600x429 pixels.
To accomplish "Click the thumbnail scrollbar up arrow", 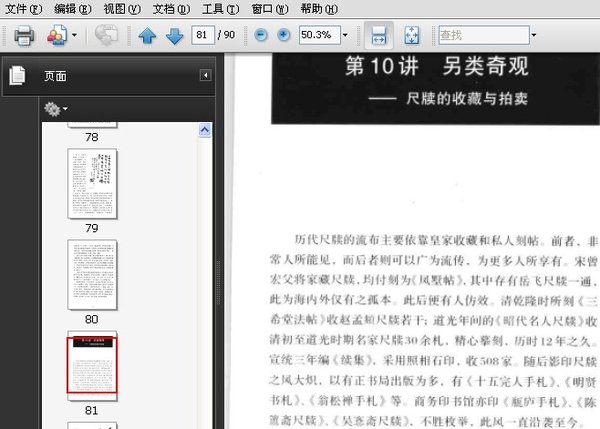I will pos(205,130).
